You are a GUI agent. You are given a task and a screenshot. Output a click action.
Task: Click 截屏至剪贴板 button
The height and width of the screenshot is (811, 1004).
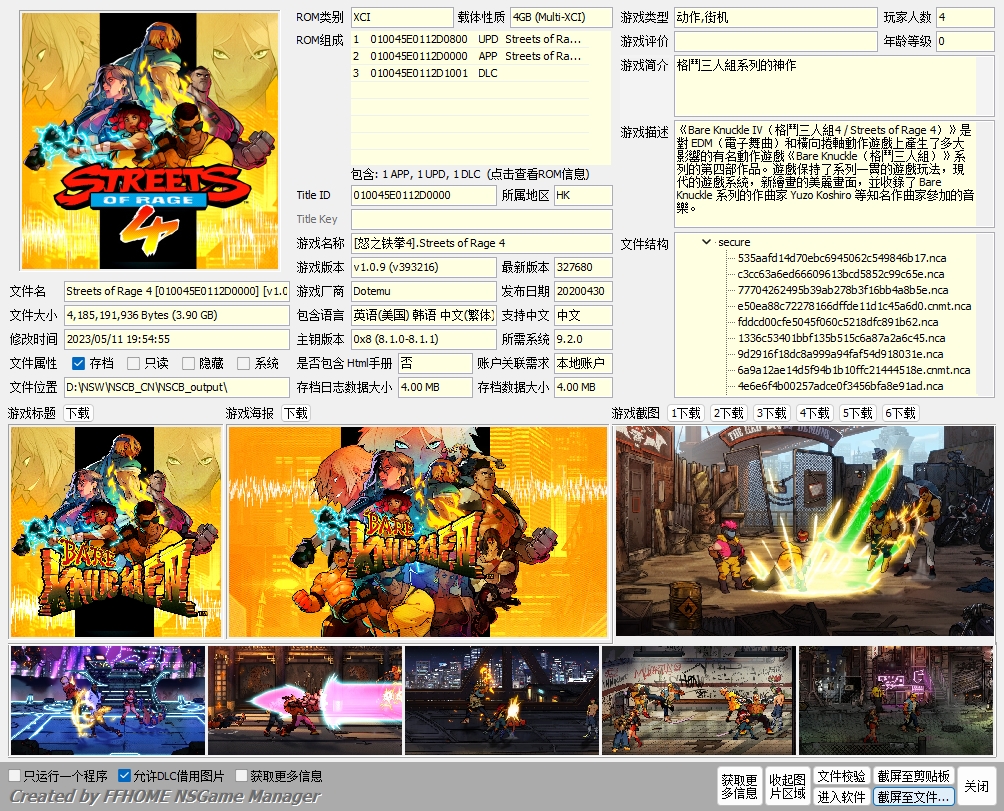(x=914, y=776)
